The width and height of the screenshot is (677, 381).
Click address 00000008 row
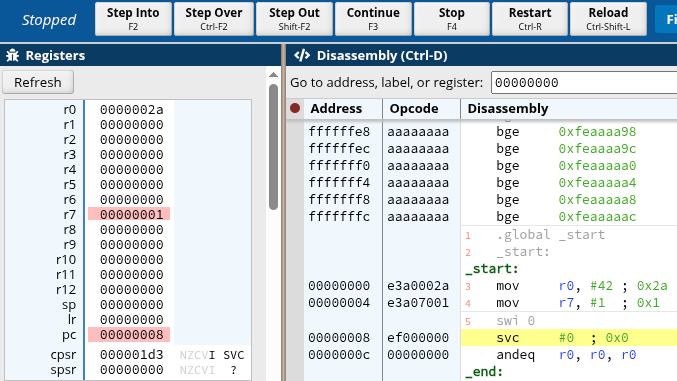coord(339,337)
